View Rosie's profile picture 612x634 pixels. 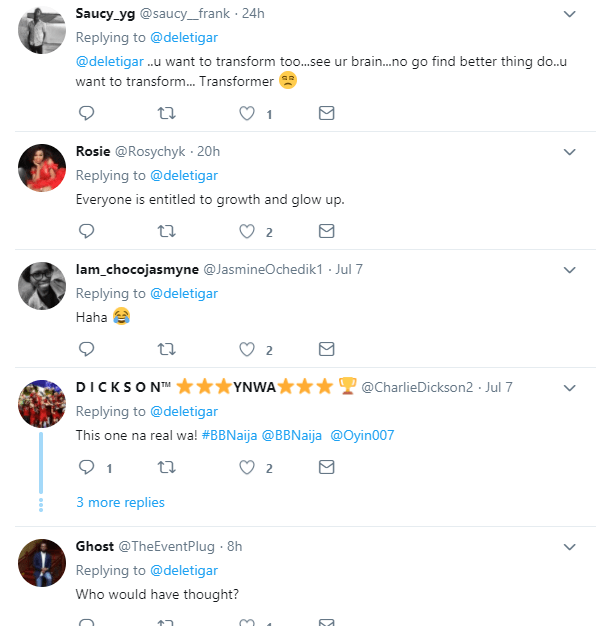[x=42, y=167]
